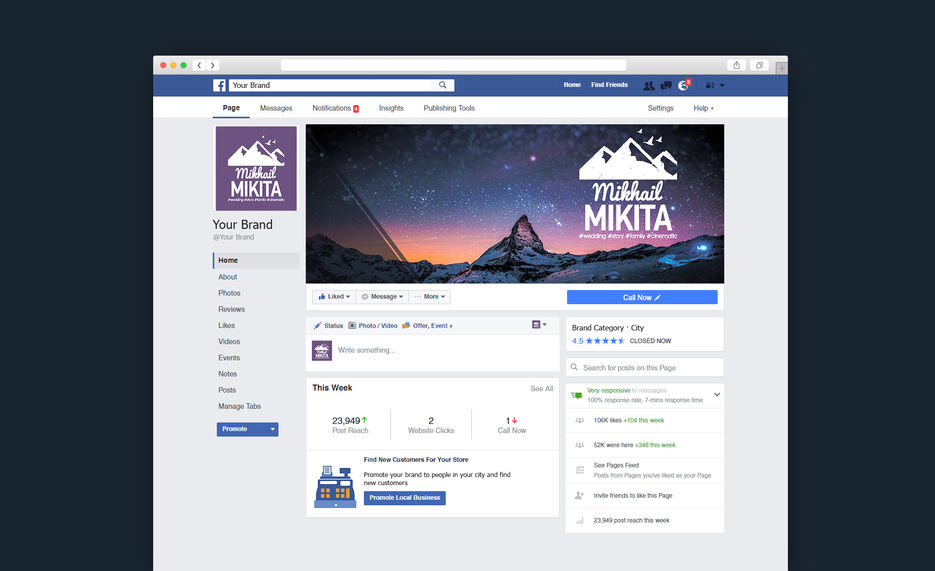935x571 pixels.
Task: Open Events in the sidebar
Action: (229, 358)
